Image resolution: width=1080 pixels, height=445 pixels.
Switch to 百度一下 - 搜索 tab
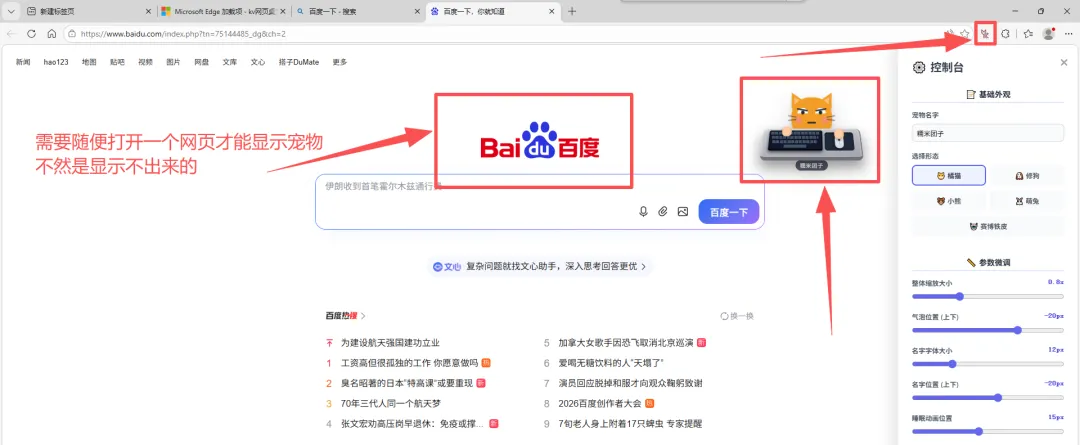[357, 12]
